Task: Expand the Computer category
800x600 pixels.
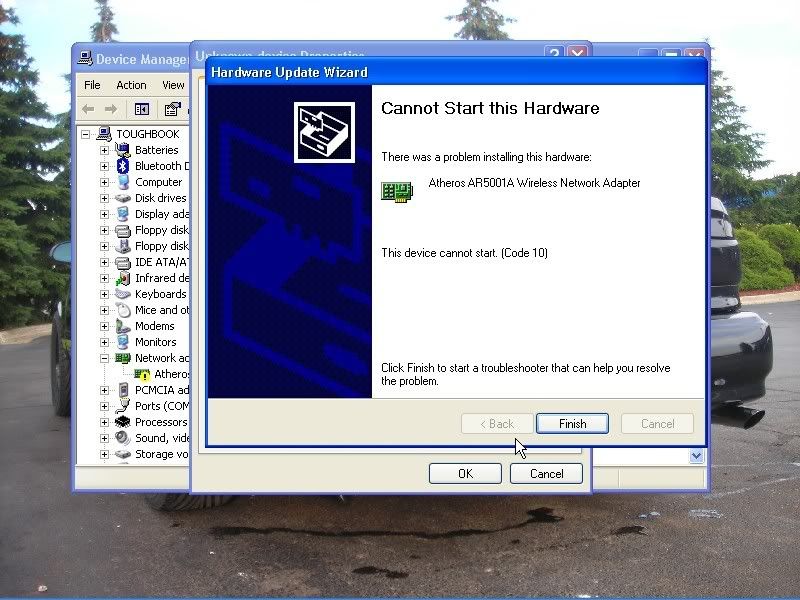Action: (x=104, y=182)
